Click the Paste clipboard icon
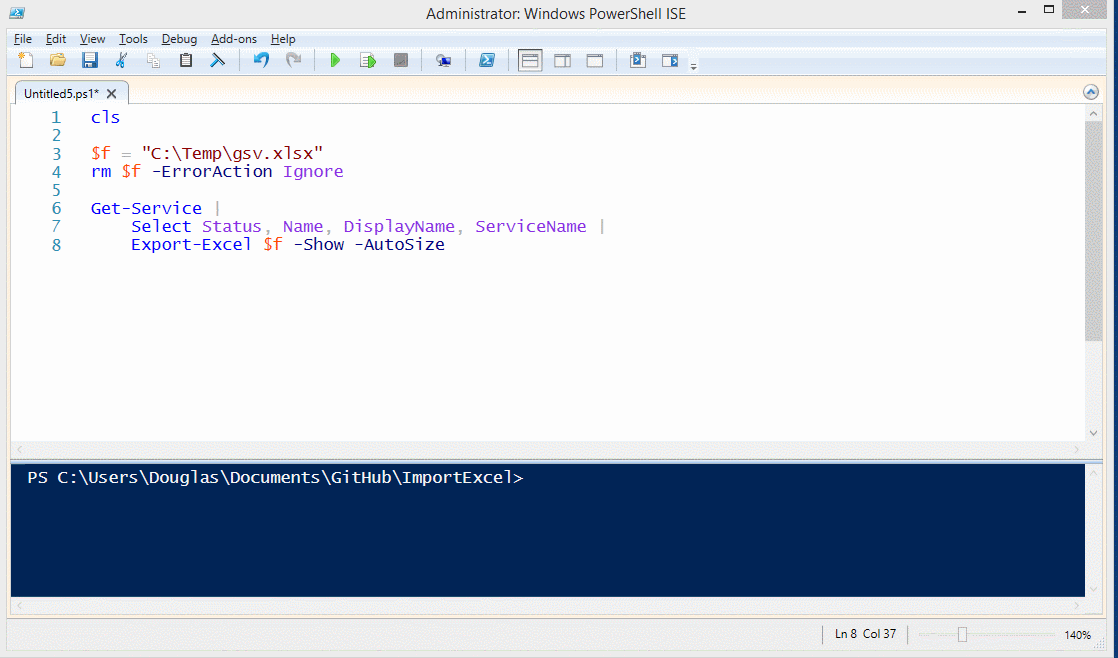The image size is (1118, 658). pyautogui.click(x=185, y=61)
